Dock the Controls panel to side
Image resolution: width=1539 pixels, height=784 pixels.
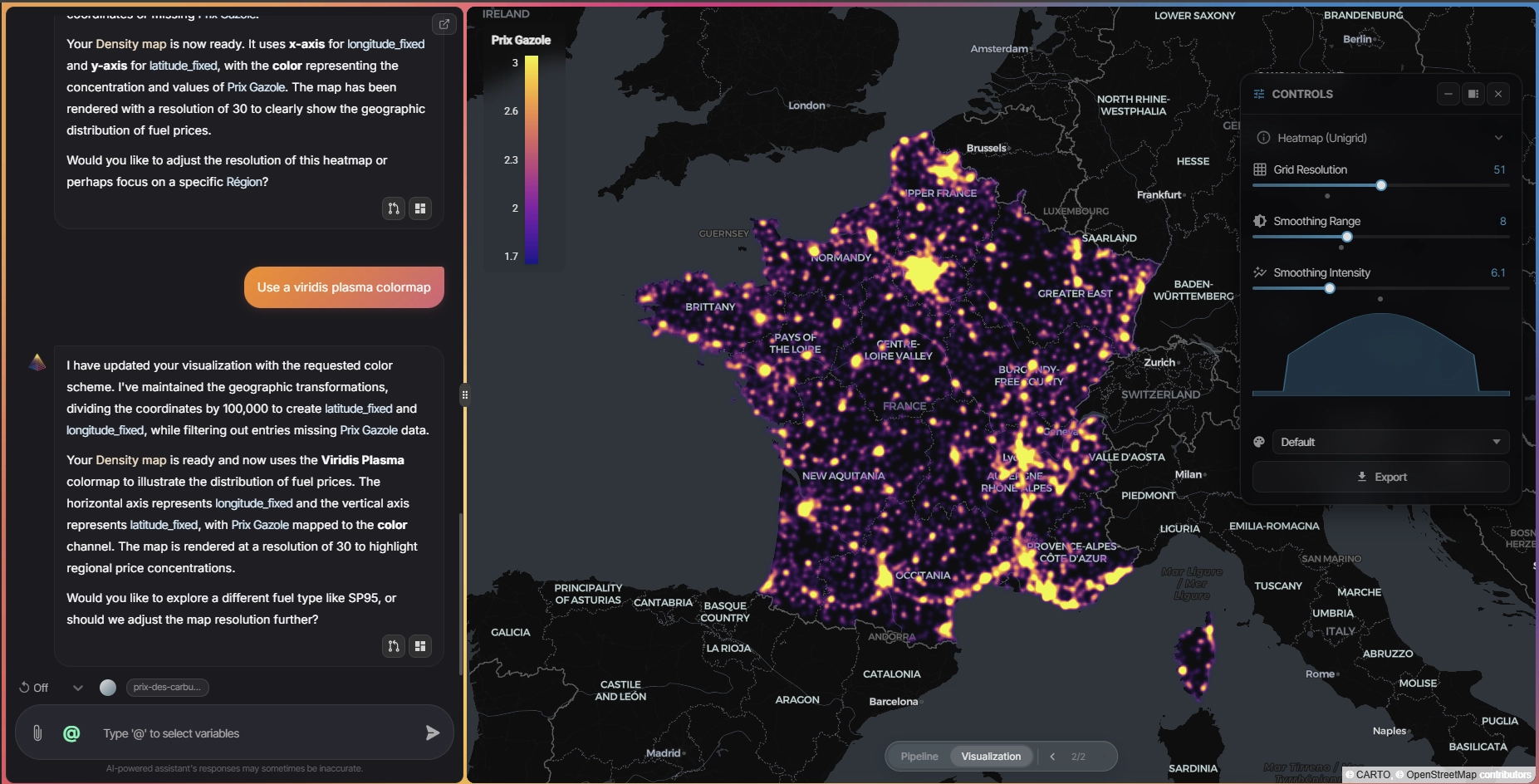pyautogui.click(x=1473, y=94)
